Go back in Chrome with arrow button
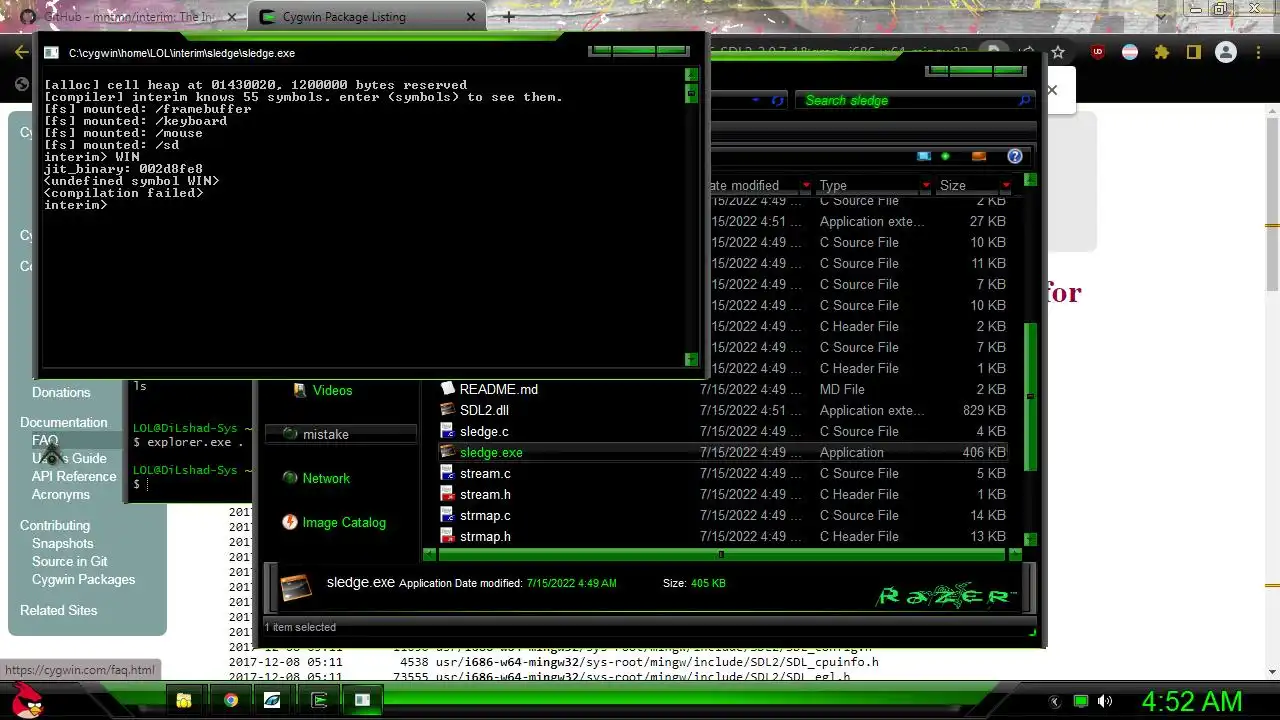 22,52
